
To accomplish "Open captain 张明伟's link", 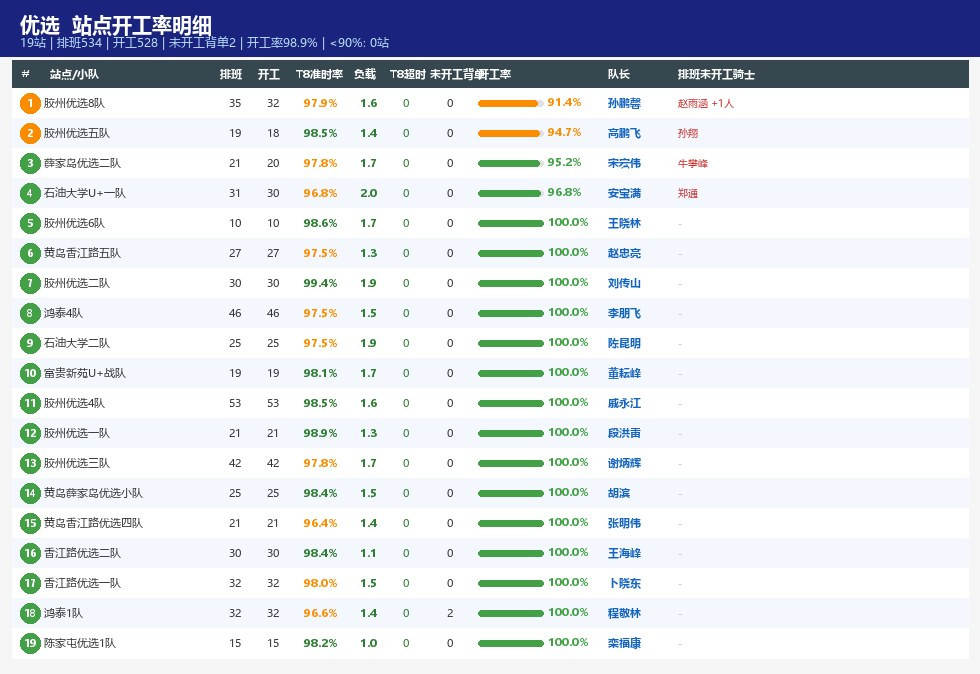I will pos(624,523).
